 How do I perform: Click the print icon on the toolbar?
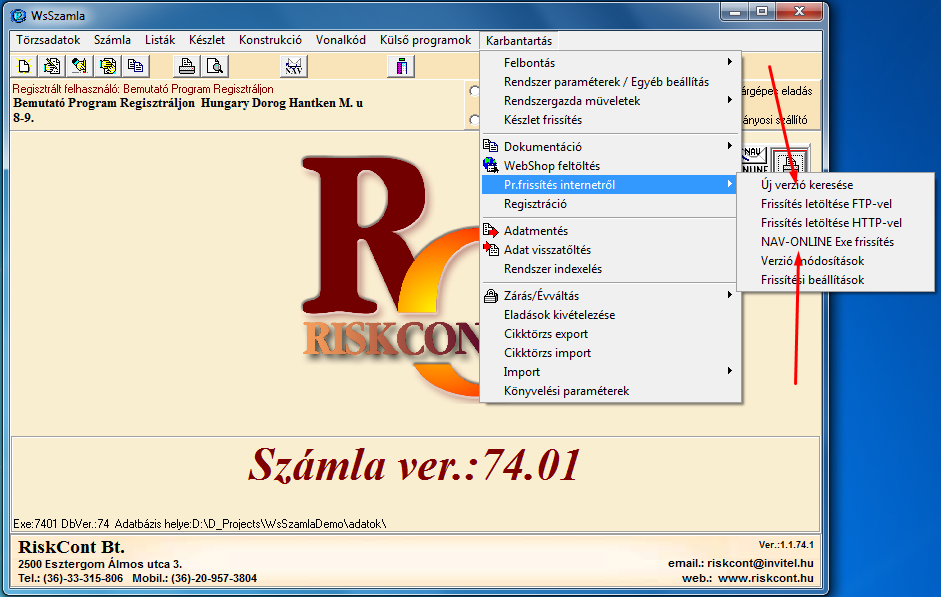pyautogui.click(x=185, y=66)
